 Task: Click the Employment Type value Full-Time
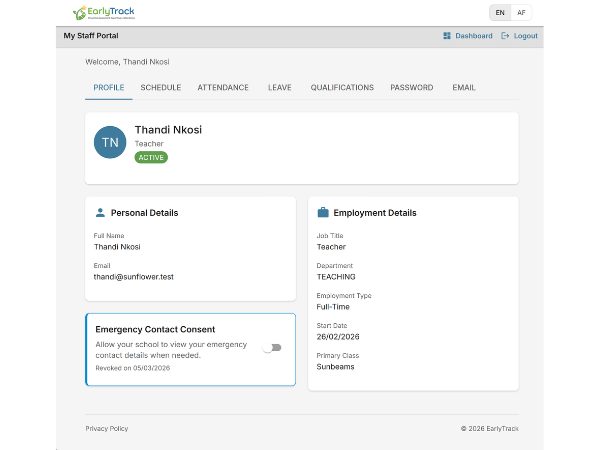[x=333, y=307]
